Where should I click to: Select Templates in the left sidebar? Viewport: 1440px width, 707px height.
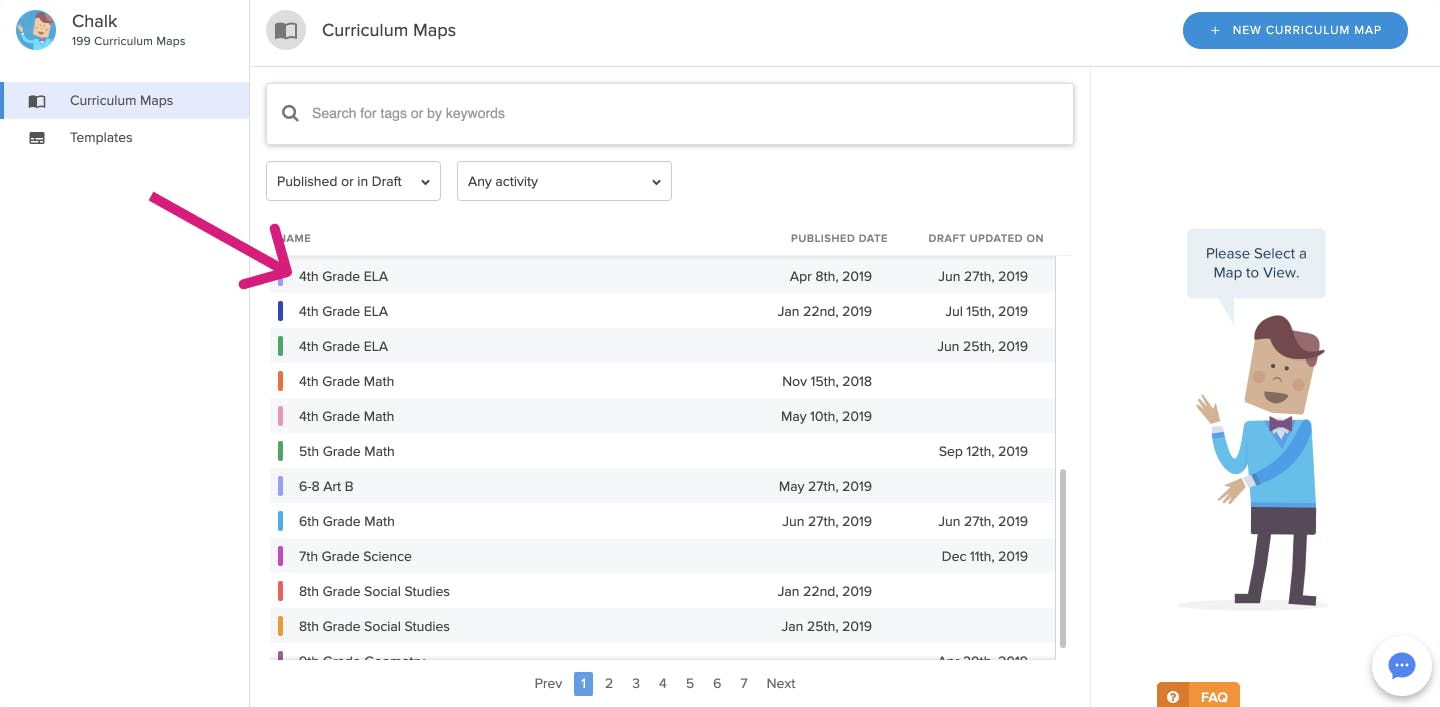101,138
